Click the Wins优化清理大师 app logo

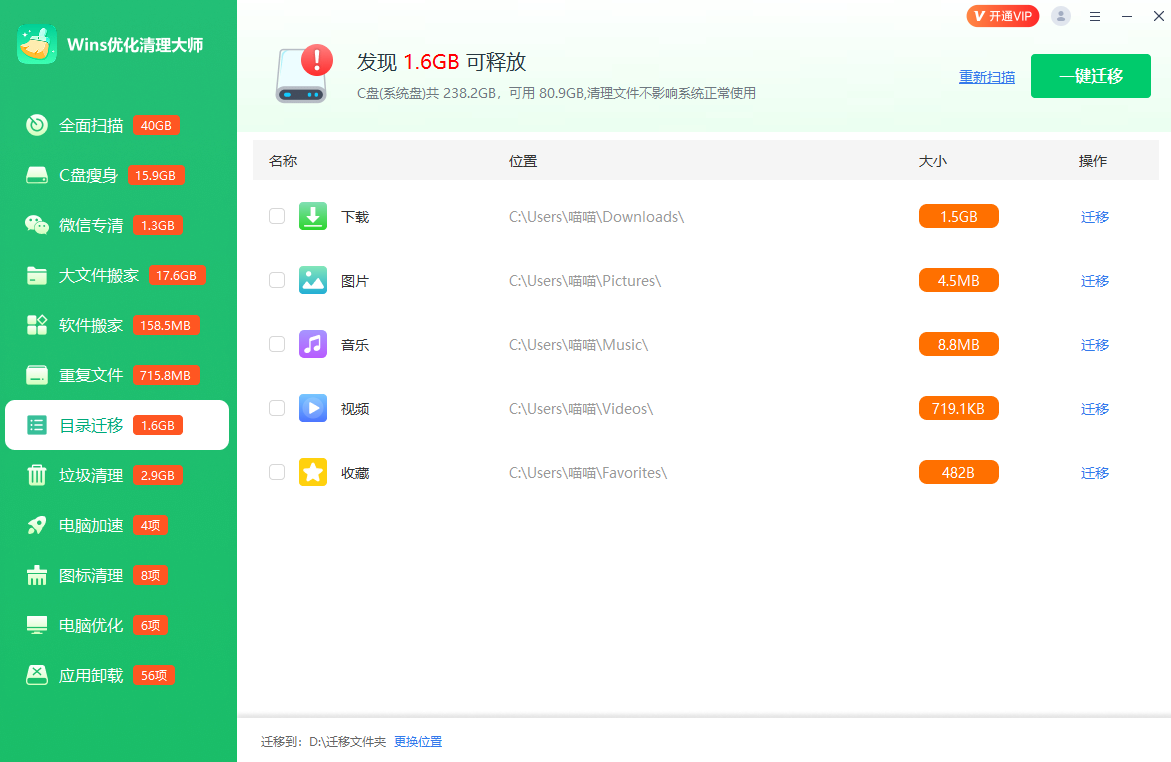37,45
